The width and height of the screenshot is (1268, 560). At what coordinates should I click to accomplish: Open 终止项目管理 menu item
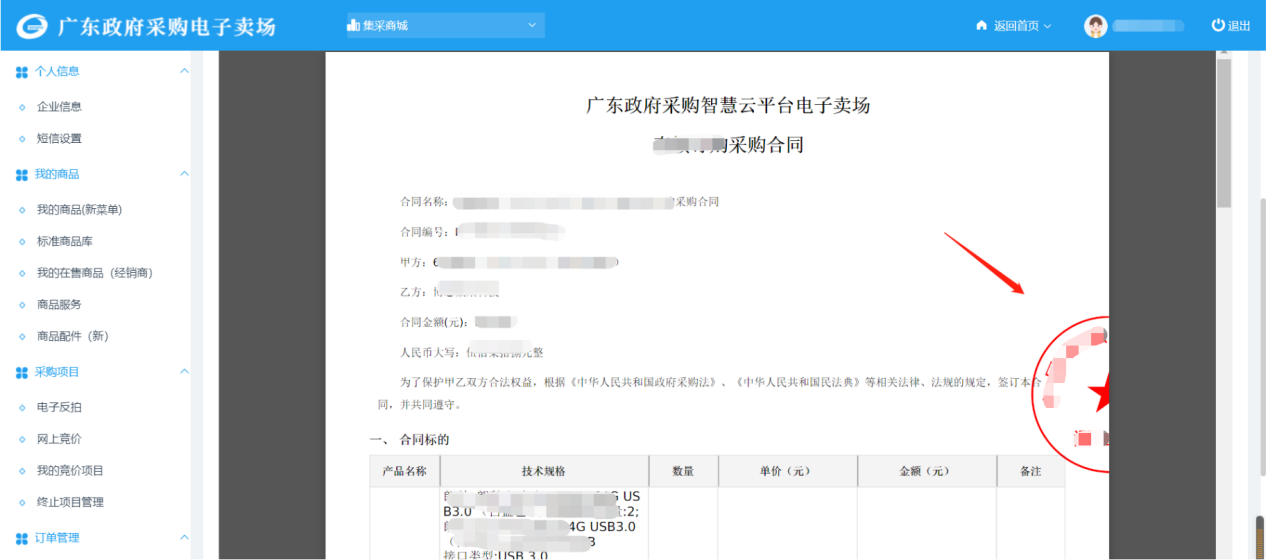pos(70,502)
